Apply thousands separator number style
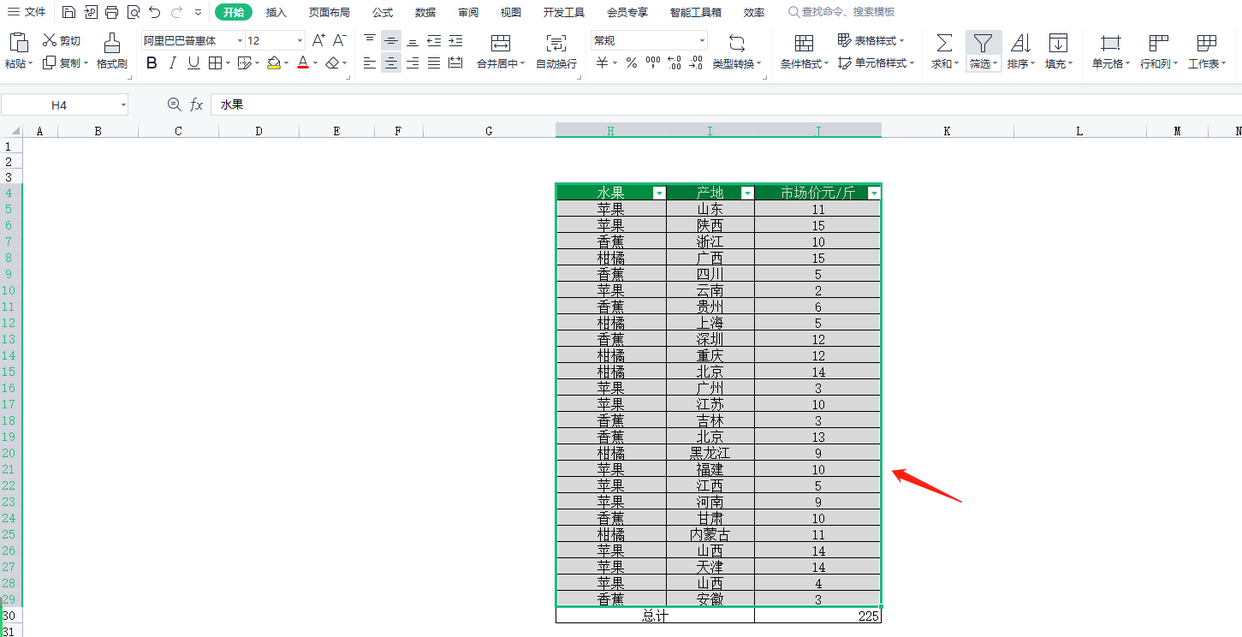Screen dimensions: 1242x637 pyautogui.click(x=653, y=63)
